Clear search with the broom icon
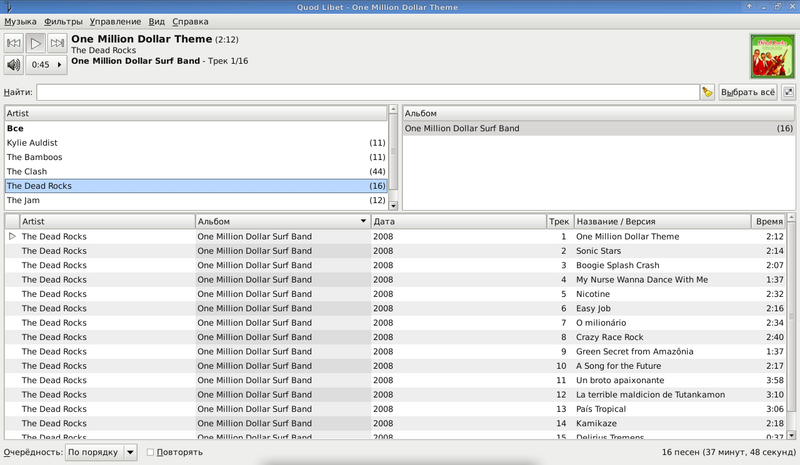The height and width of the screenshot is (465, 800). coord(707,92)
